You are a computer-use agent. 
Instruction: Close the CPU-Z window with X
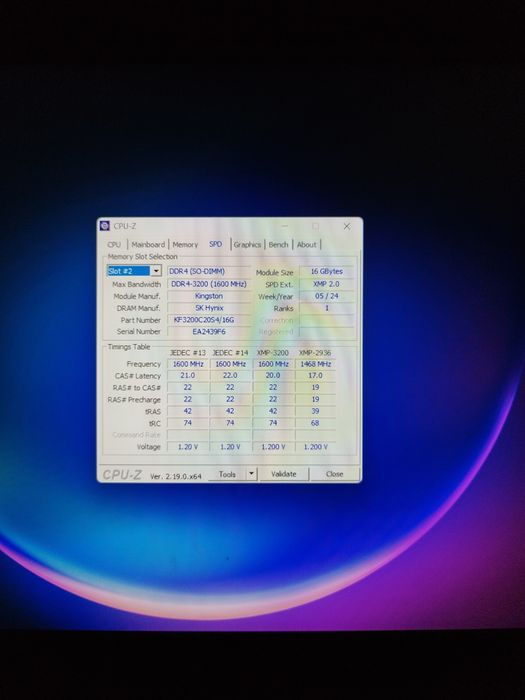tap(346, 226)
